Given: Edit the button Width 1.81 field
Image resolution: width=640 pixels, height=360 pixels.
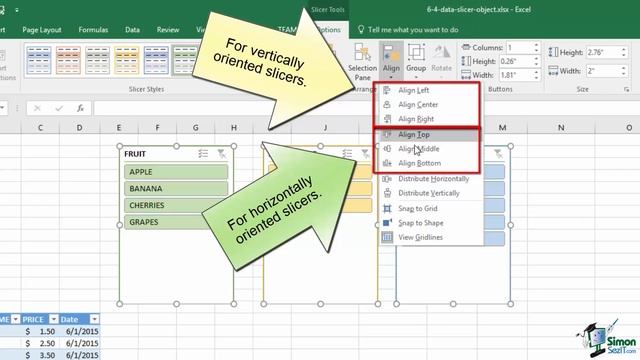Looking at the screenshot, I should pyautogui.click(x=516, y=75).
